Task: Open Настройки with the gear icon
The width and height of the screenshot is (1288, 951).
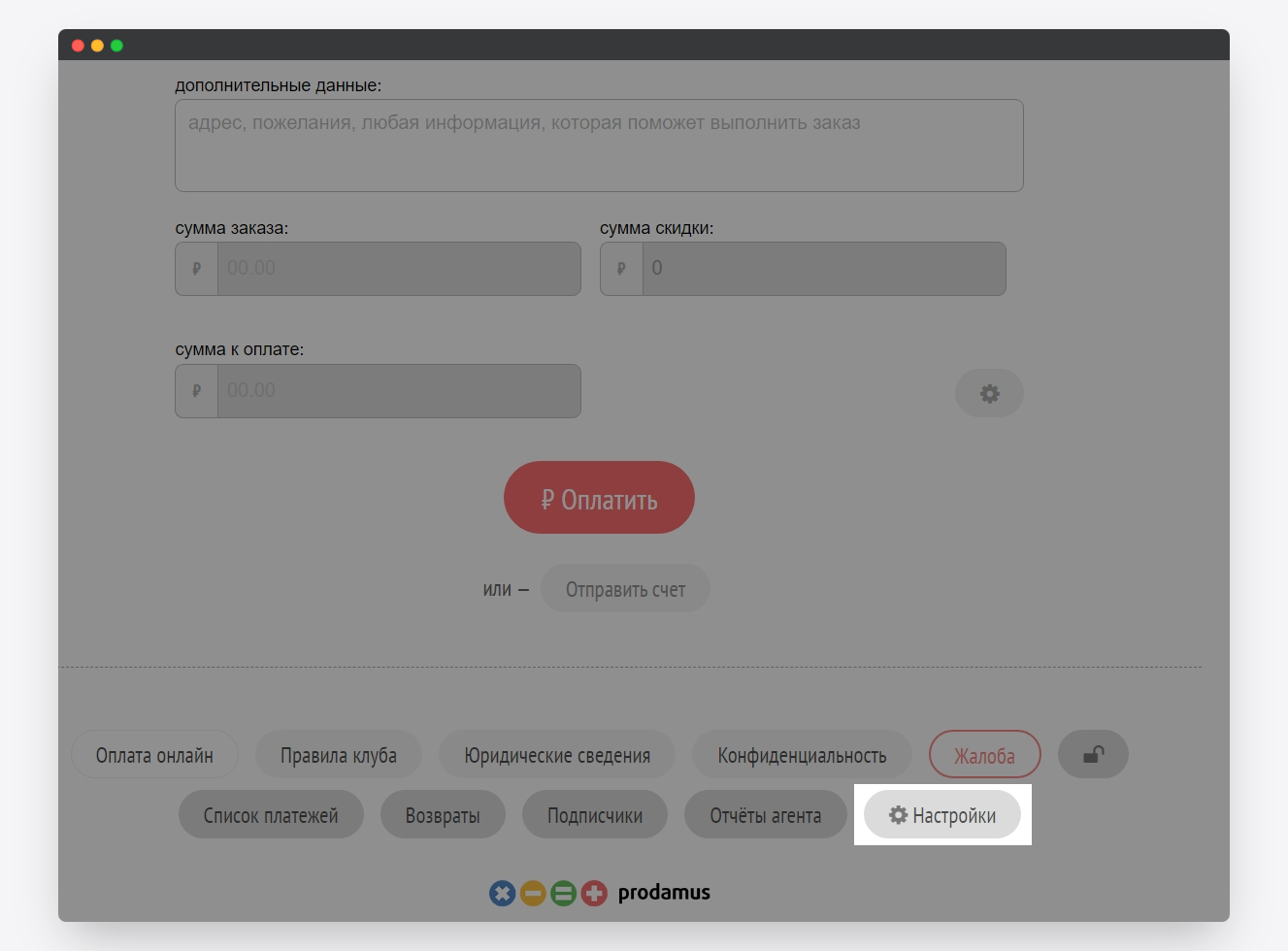Action: click(x=942, y=815)
